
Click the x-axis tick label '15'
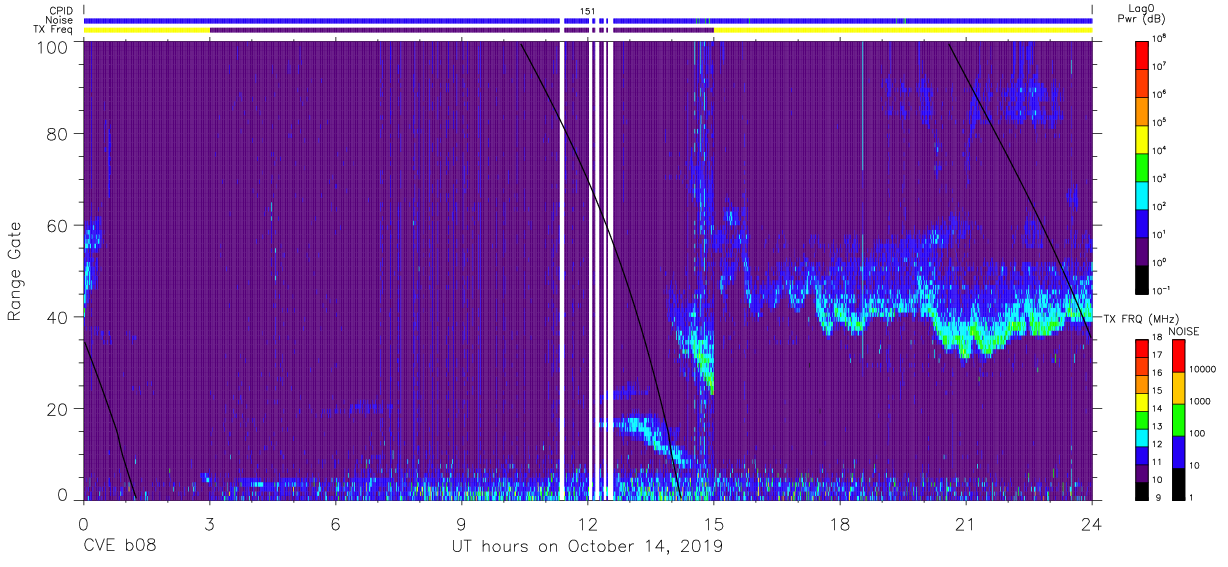click(x=714, y=523)
